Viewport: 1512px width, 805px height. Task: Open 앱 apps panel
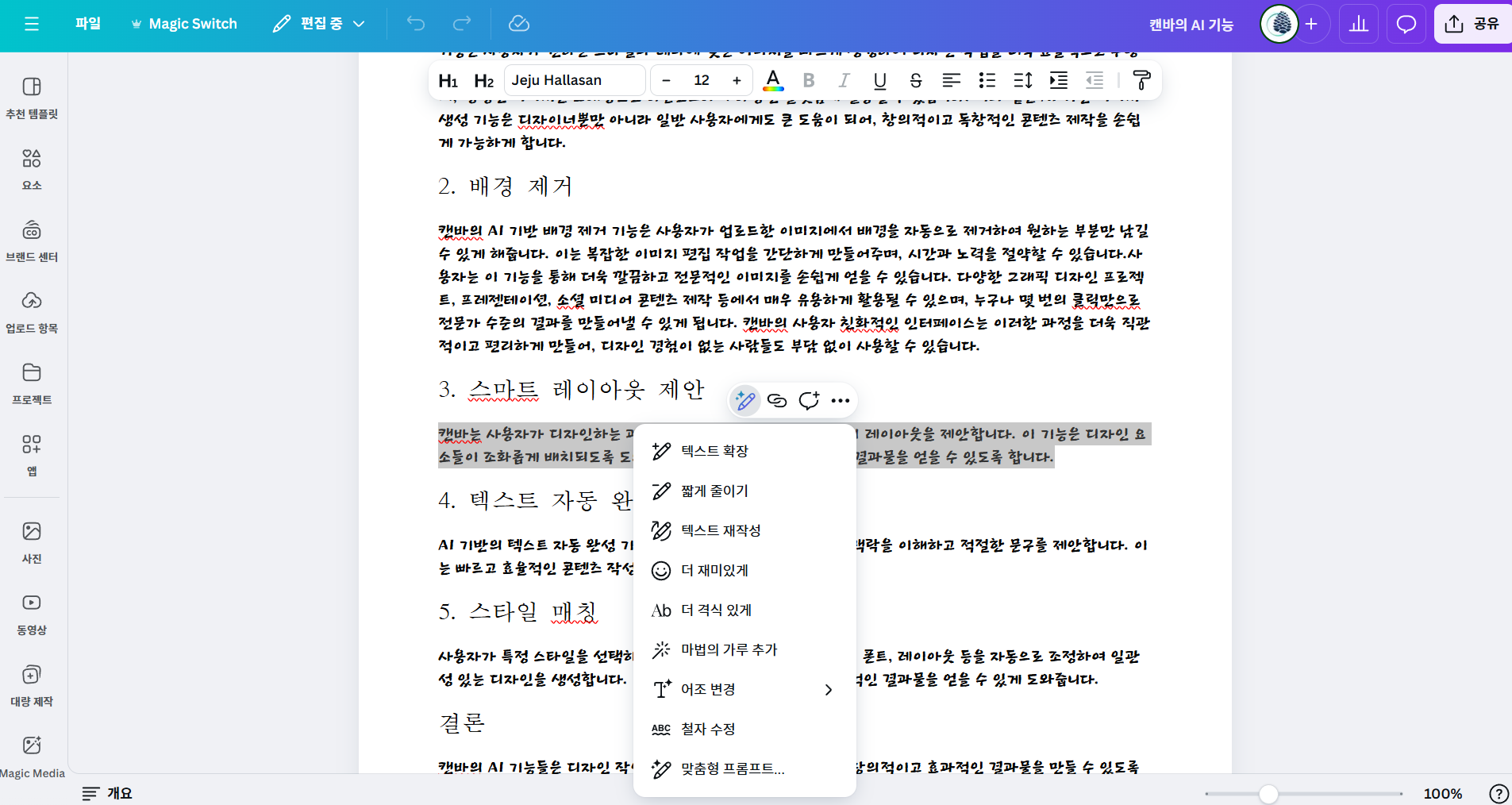(32, 456)
